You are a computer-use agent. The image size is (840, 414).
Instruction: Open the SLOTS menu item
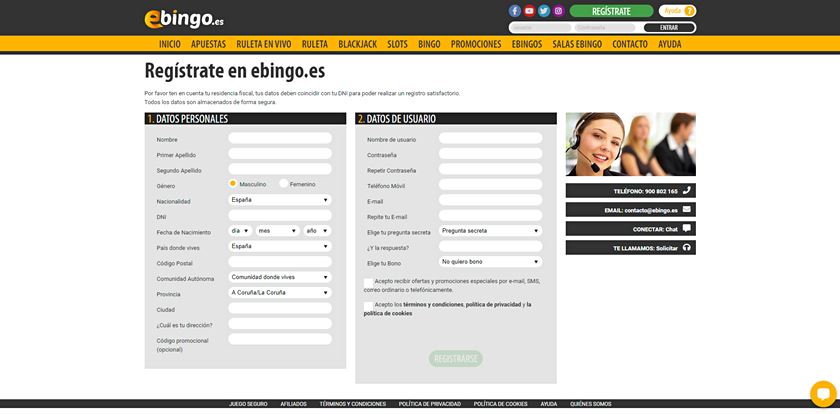(398, 44)
